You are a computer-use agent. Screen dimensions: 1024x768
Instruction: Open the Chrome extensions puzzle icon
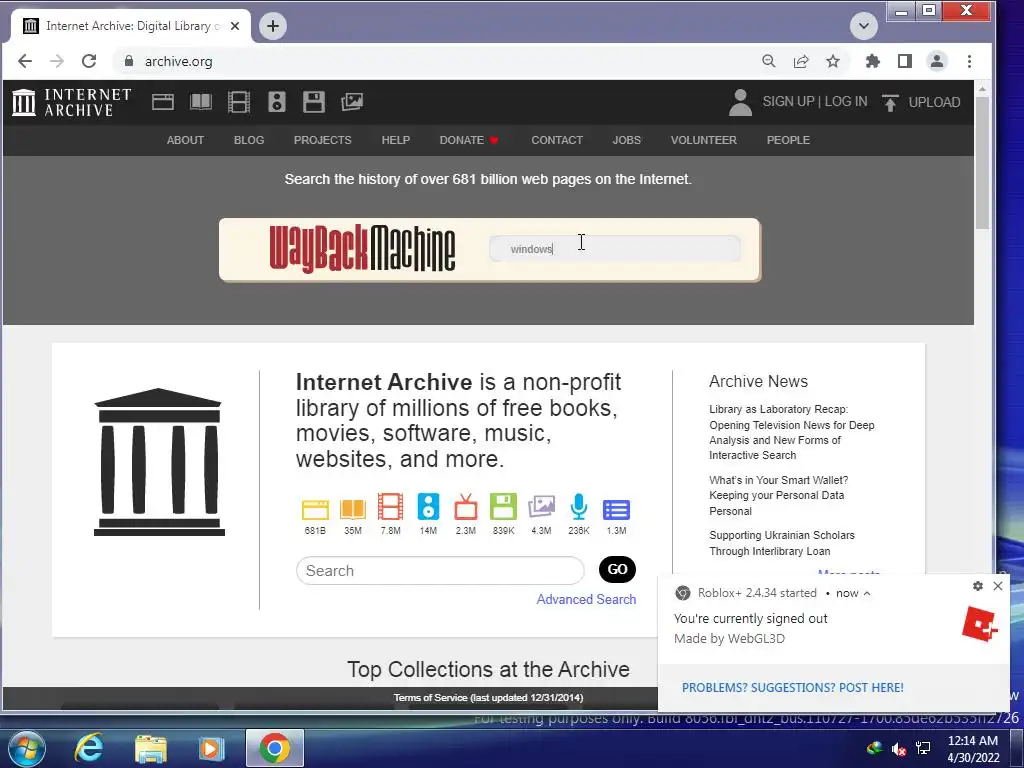[872, 61]
